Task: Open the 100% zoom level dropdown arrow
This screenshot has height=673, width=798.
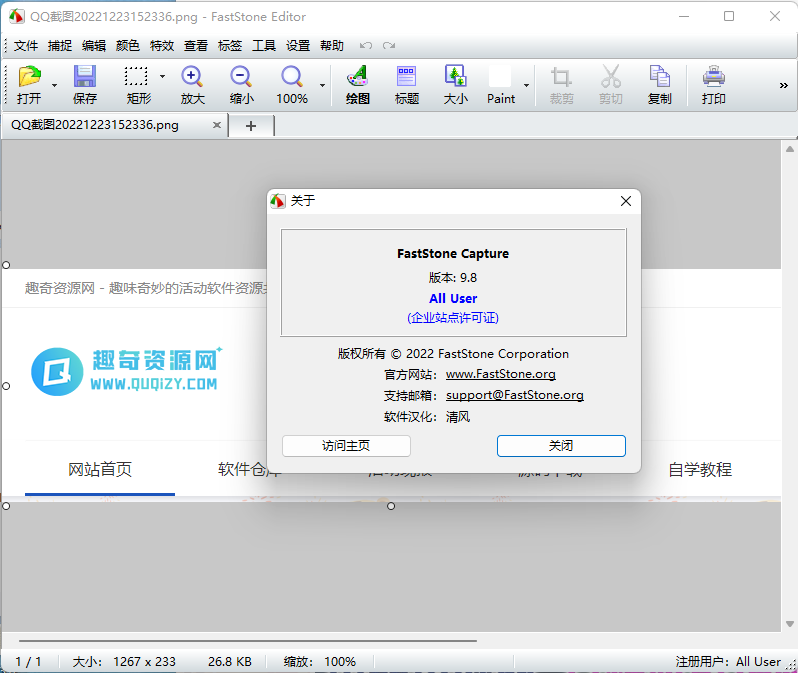Action: 322,86
